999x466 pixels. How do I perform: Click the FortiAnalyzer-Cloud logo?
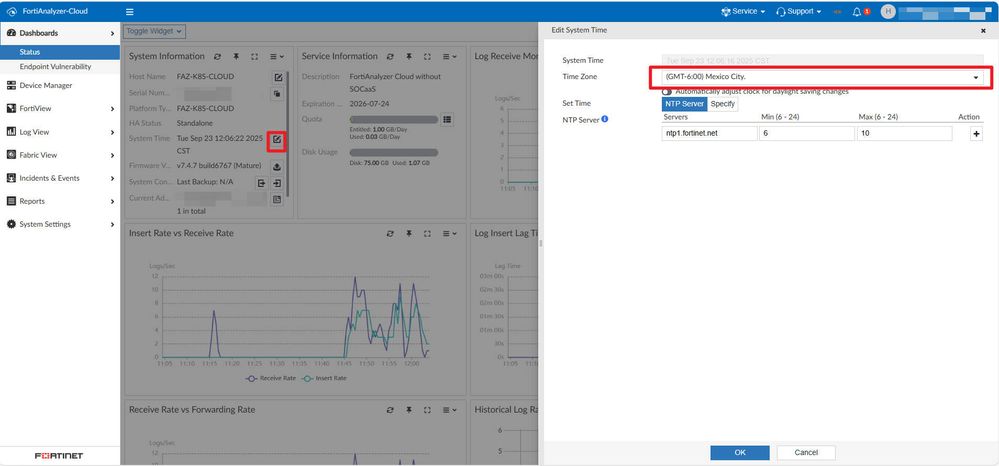tap(48, 11)
